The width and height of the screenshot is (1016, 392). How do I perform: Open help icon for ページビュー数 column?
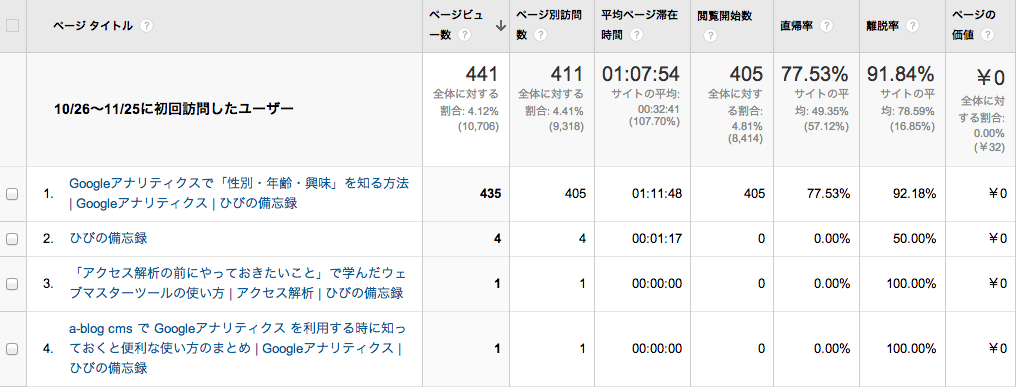click(465, 36)
